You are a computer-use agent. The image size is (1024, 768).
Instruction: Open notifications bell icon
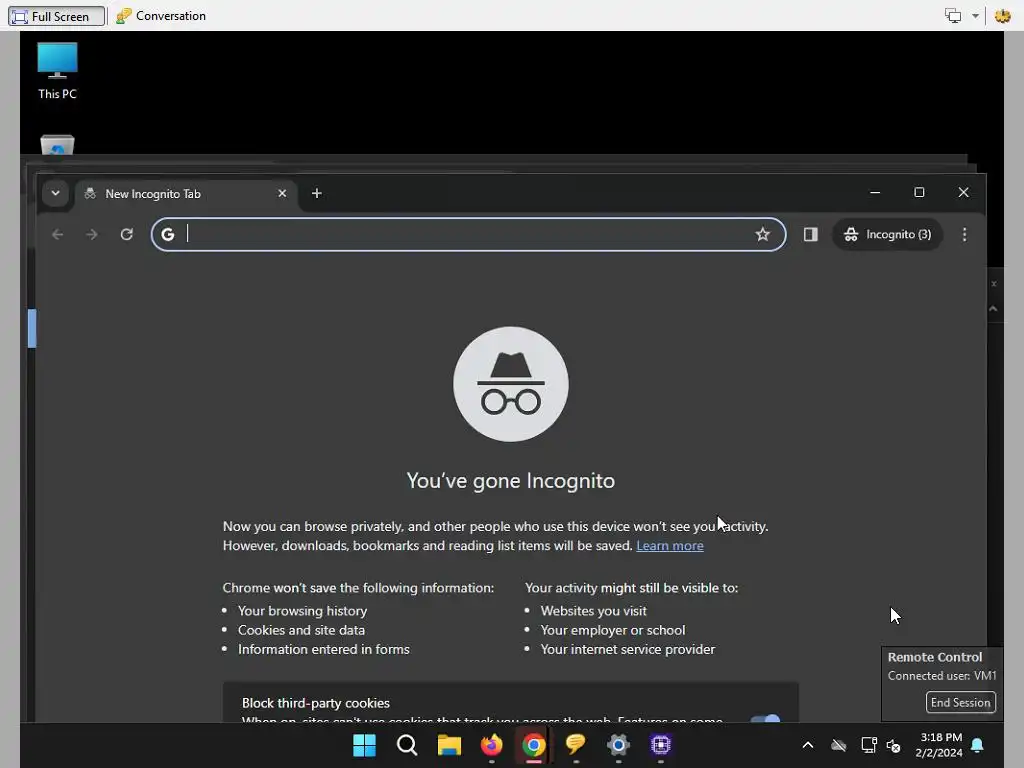click(x=978, y=745)
